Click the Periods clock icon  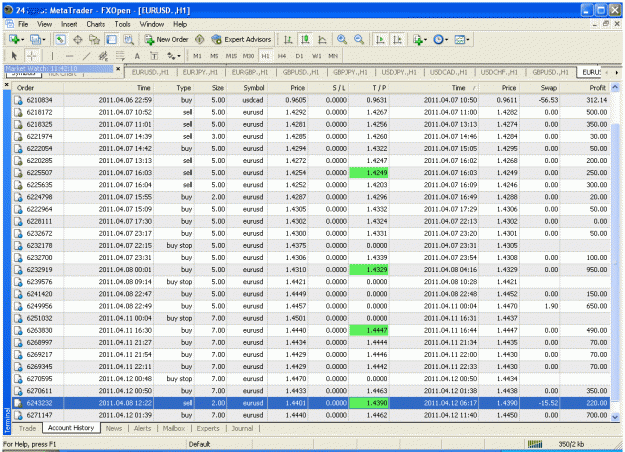(x=438, y=39)
